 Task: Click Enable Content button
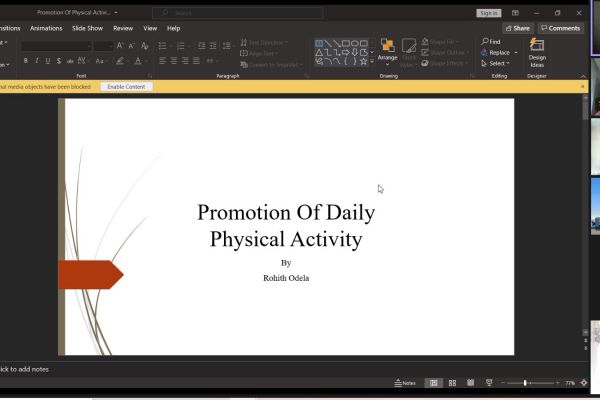click(126, 87)
